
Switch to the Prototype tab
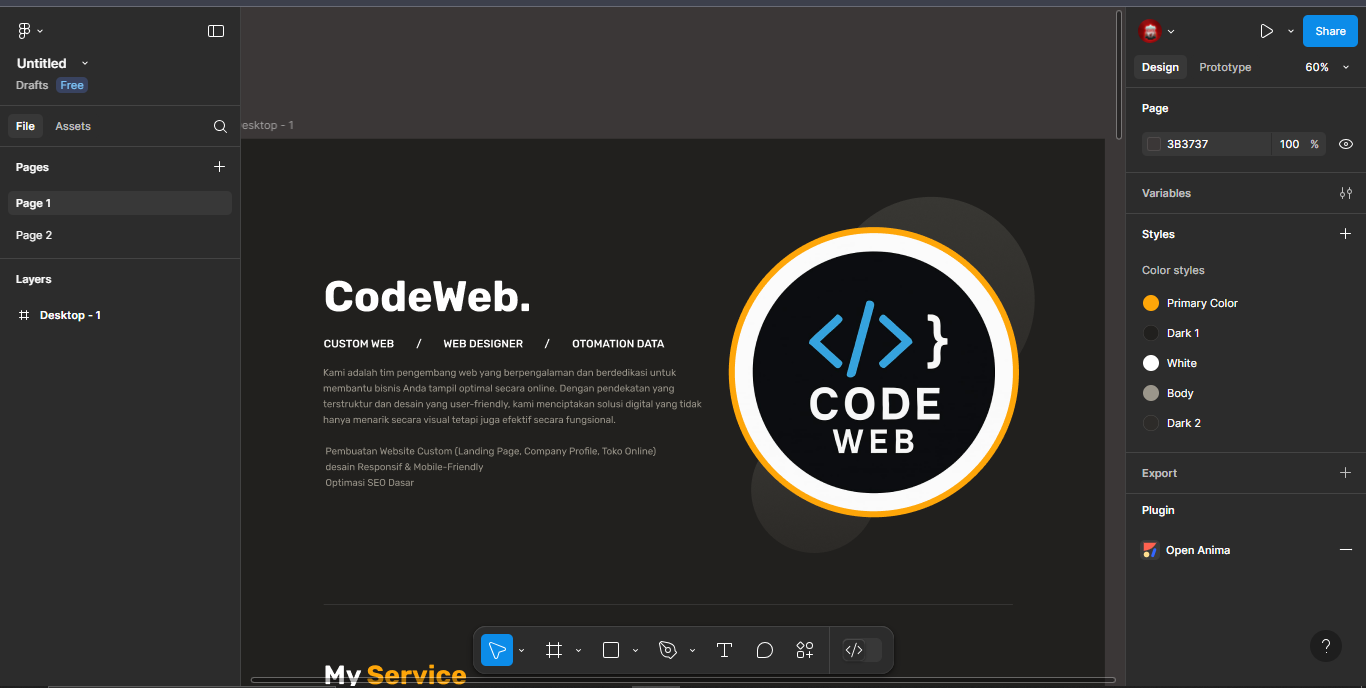tap(1225, 67)
